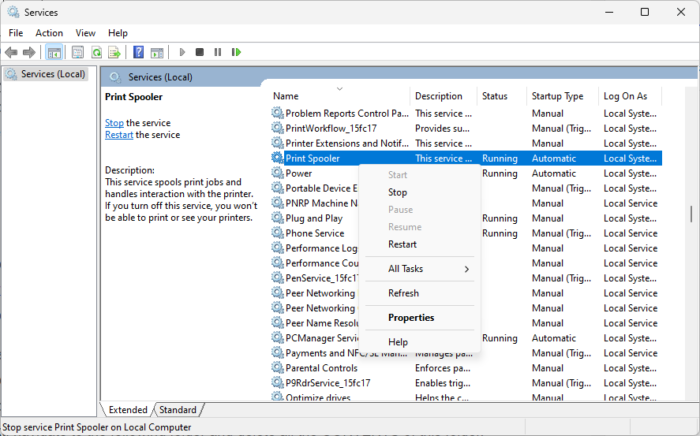The image size is (700, 436).
Task: Click the Export List toolbar icon
Action: [x=115, y=52]
